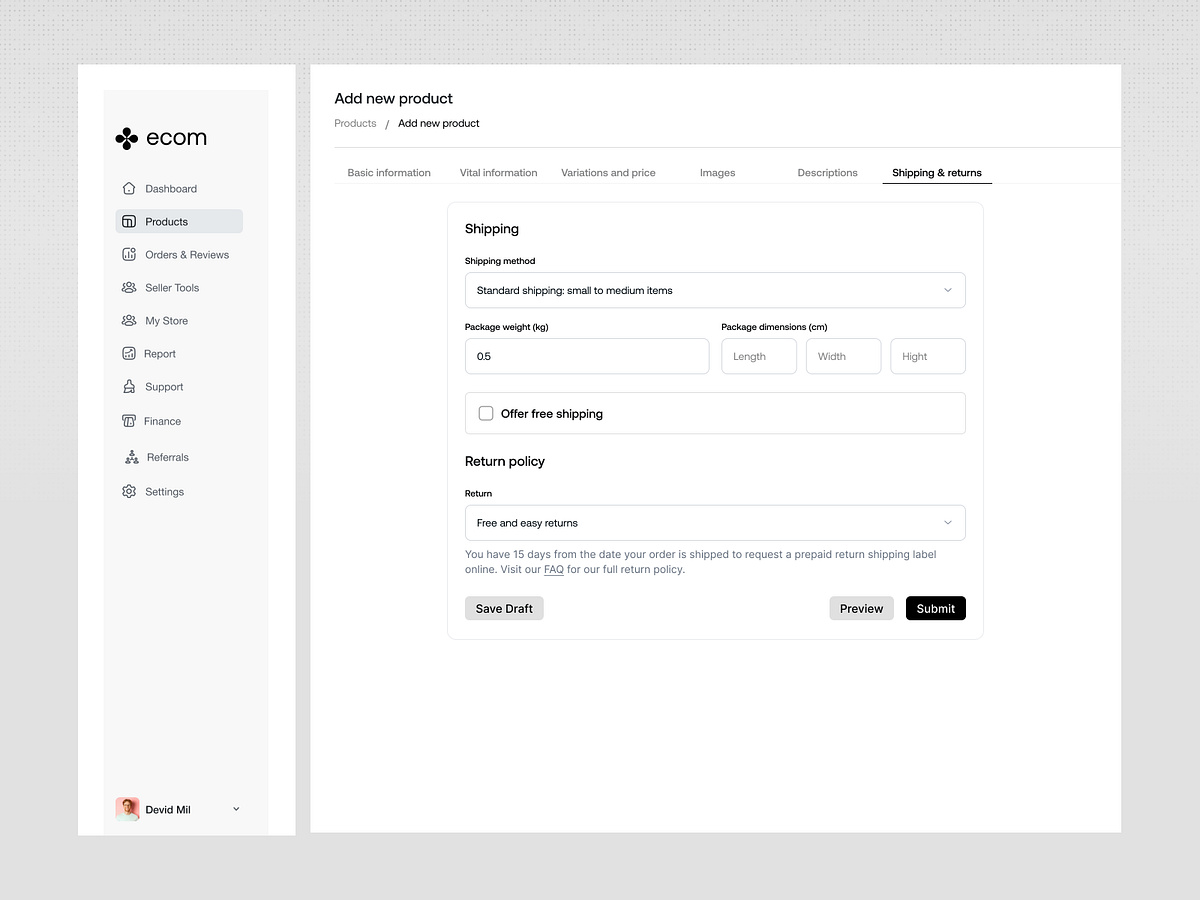Click the Finance wallet icon
Screen dimensions: 1200x900
[x=129, y=421]
